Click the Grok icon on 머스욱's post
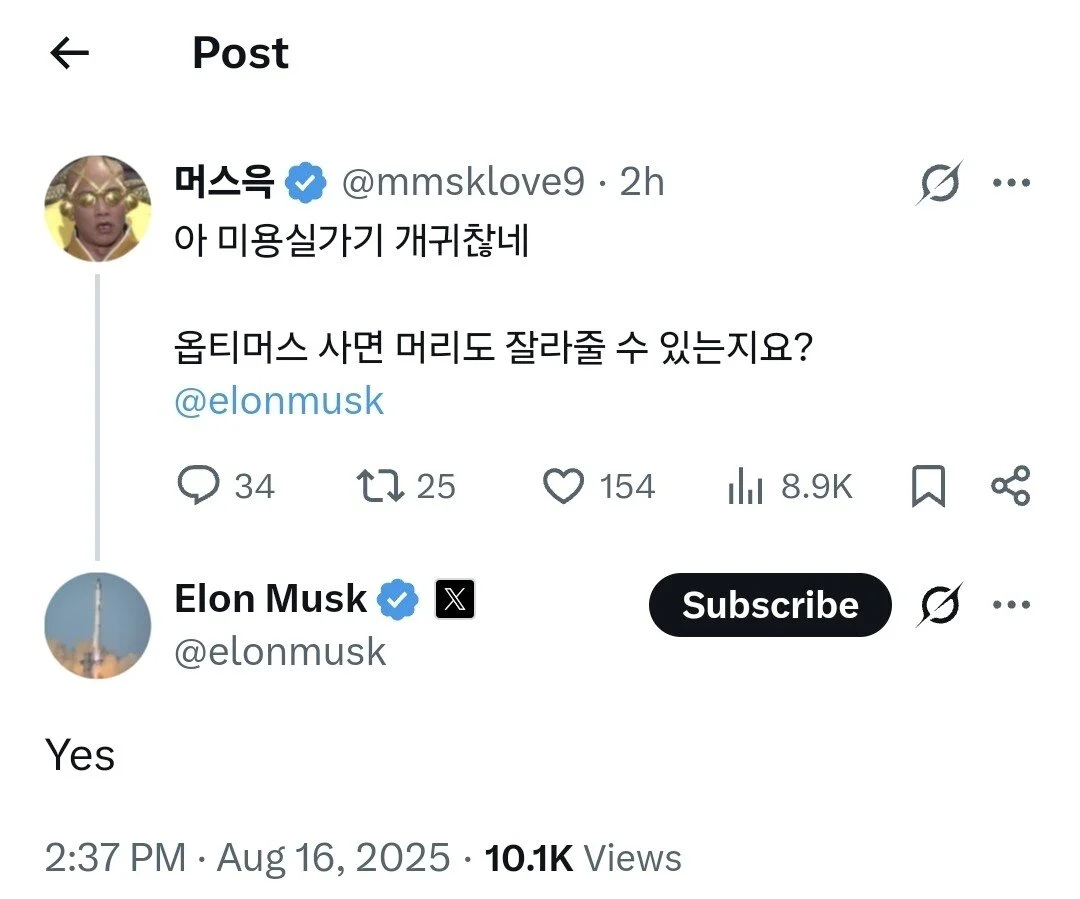The width and height of the screenshot is (1080, 899). point(939,183)
